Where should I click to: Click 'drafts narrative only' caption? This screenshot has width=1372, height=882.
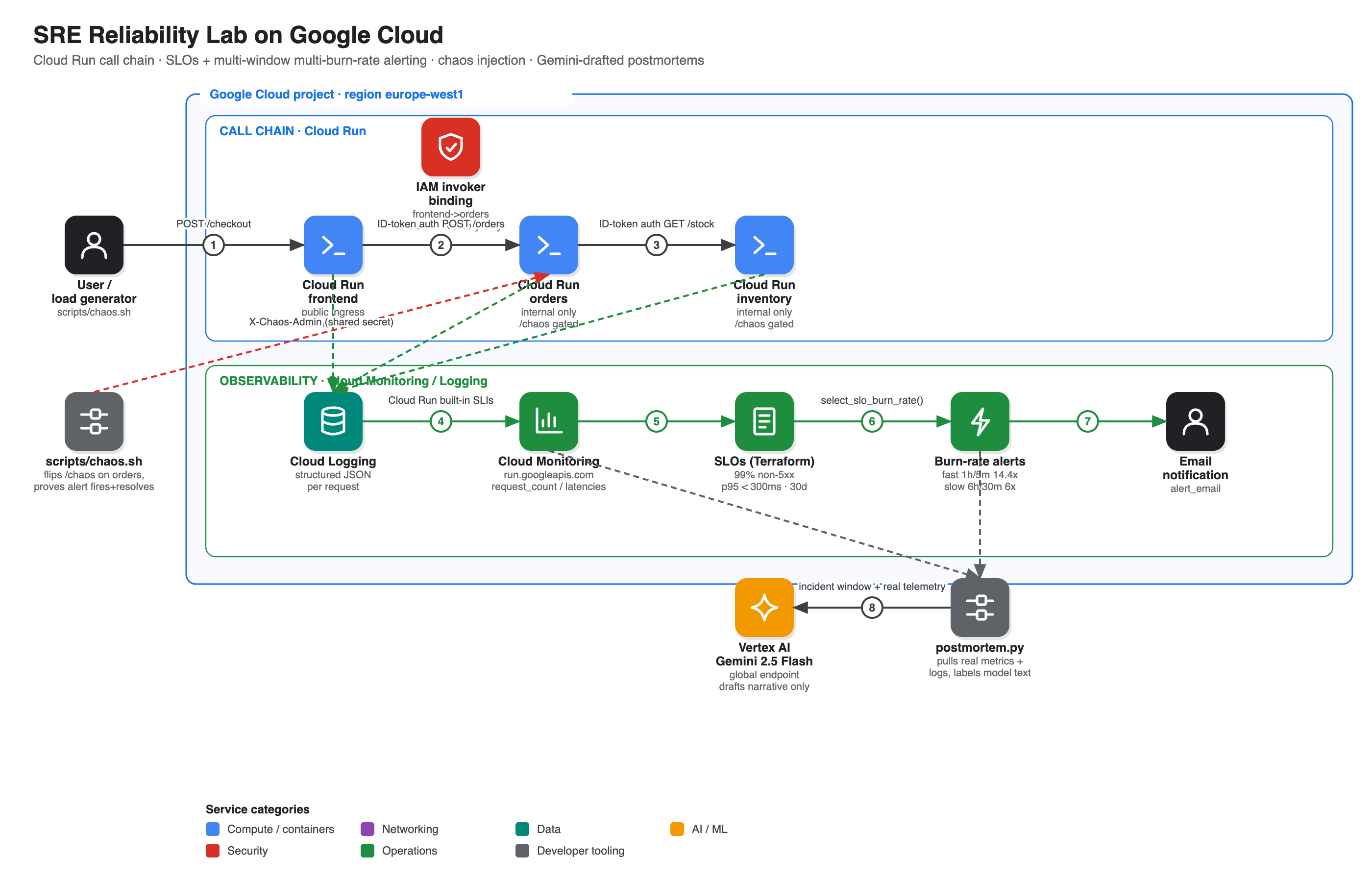pyautogui.click(x=764, y=686)
